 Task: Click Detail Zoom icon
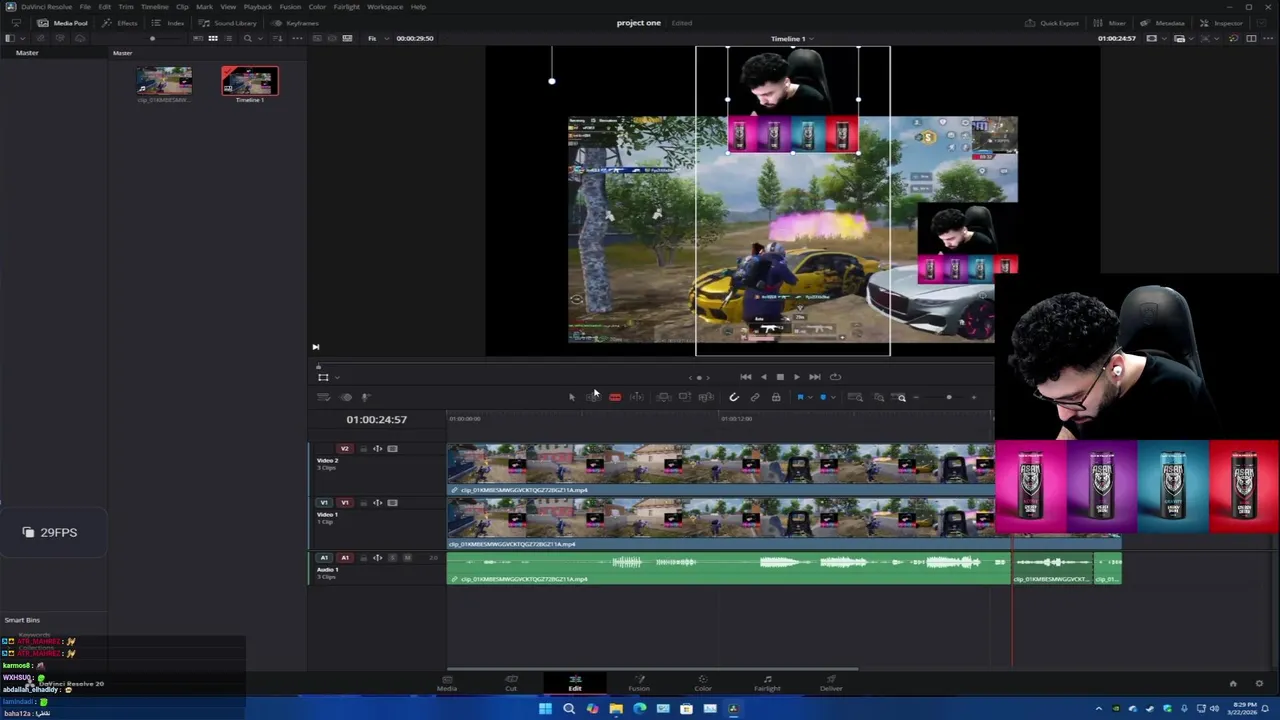[x=879, y=397]
